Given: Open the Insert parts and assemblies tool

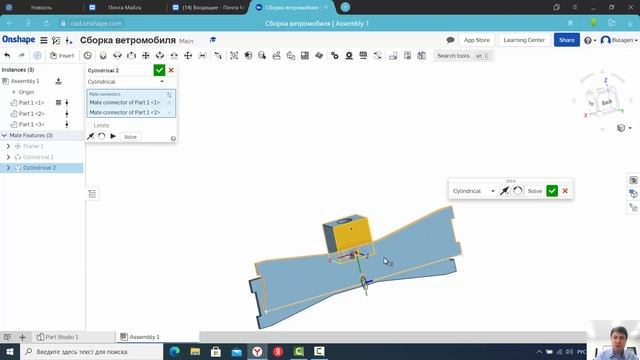Looking at the screenshot, I should 62,56.
